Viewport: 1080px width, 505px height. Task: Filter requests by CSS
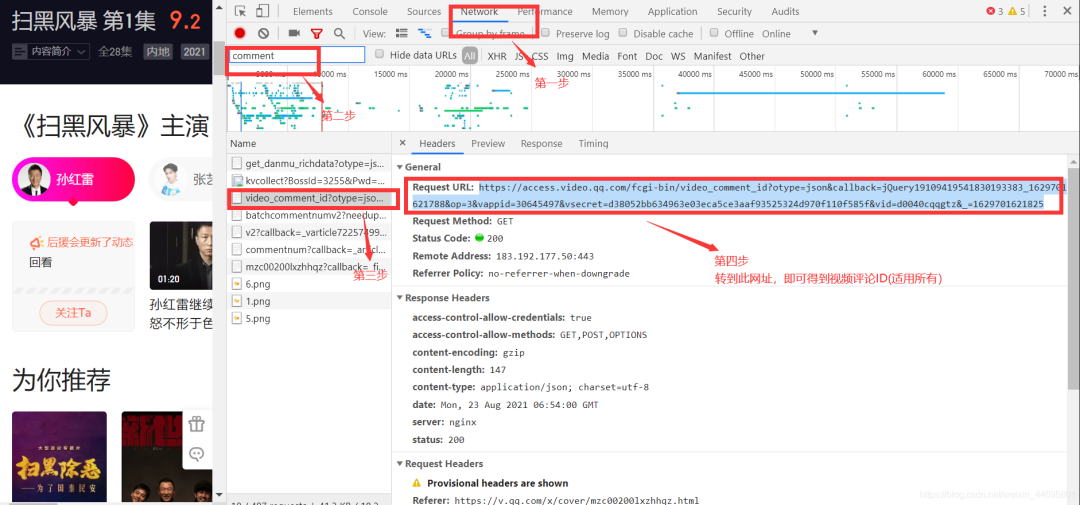[x=540, y=56]
